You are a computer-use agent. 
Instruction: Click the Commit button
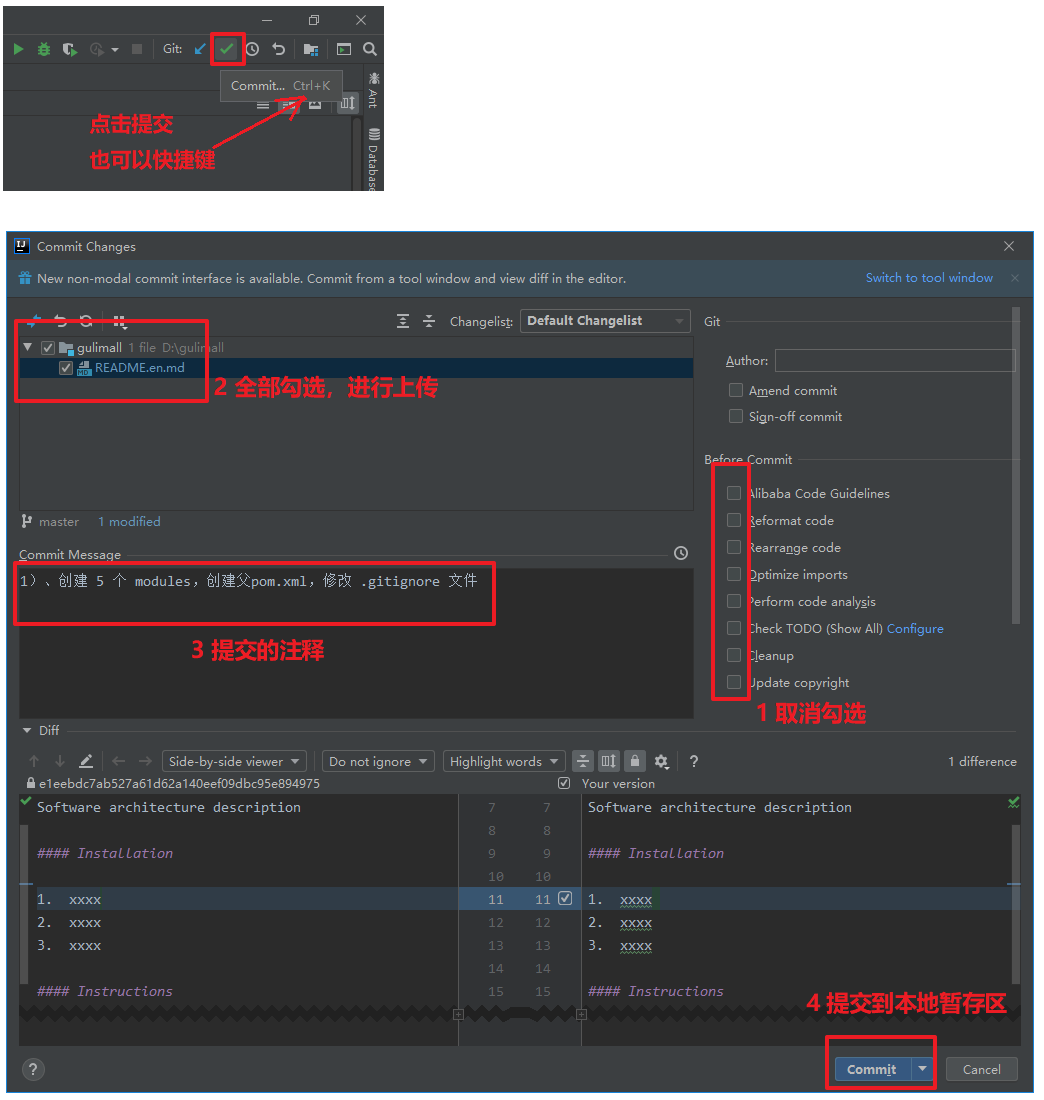(x=872, y=1069)
